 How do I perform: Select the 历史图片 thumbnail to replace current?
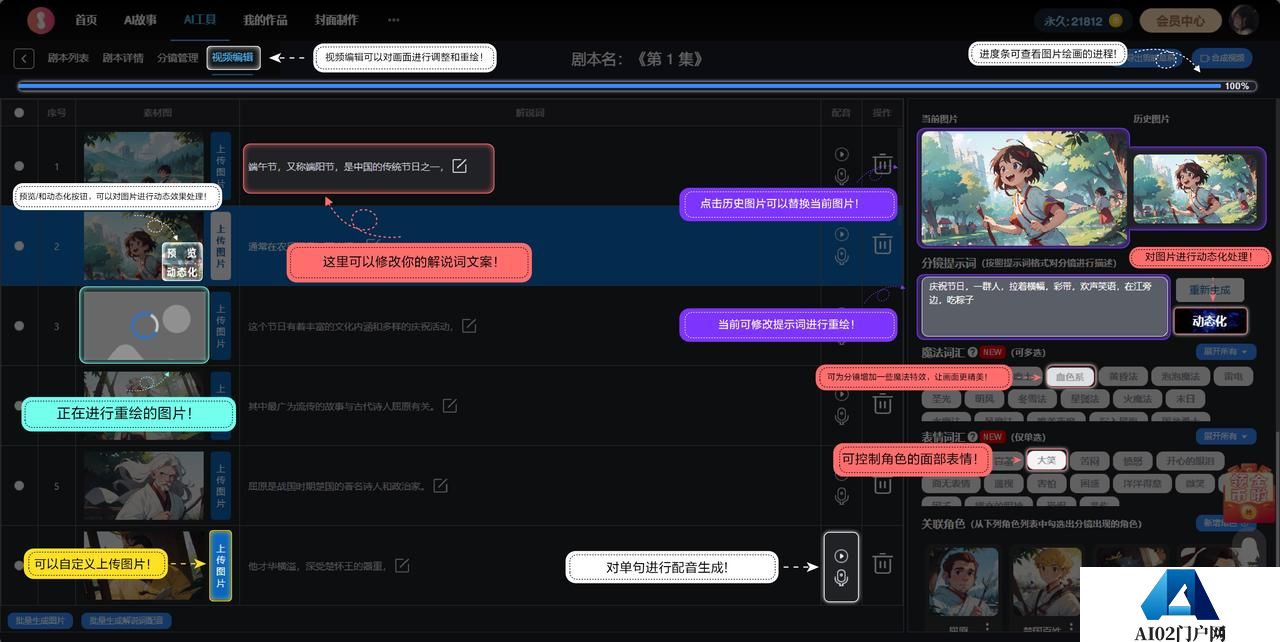[x=1197, y=190]
